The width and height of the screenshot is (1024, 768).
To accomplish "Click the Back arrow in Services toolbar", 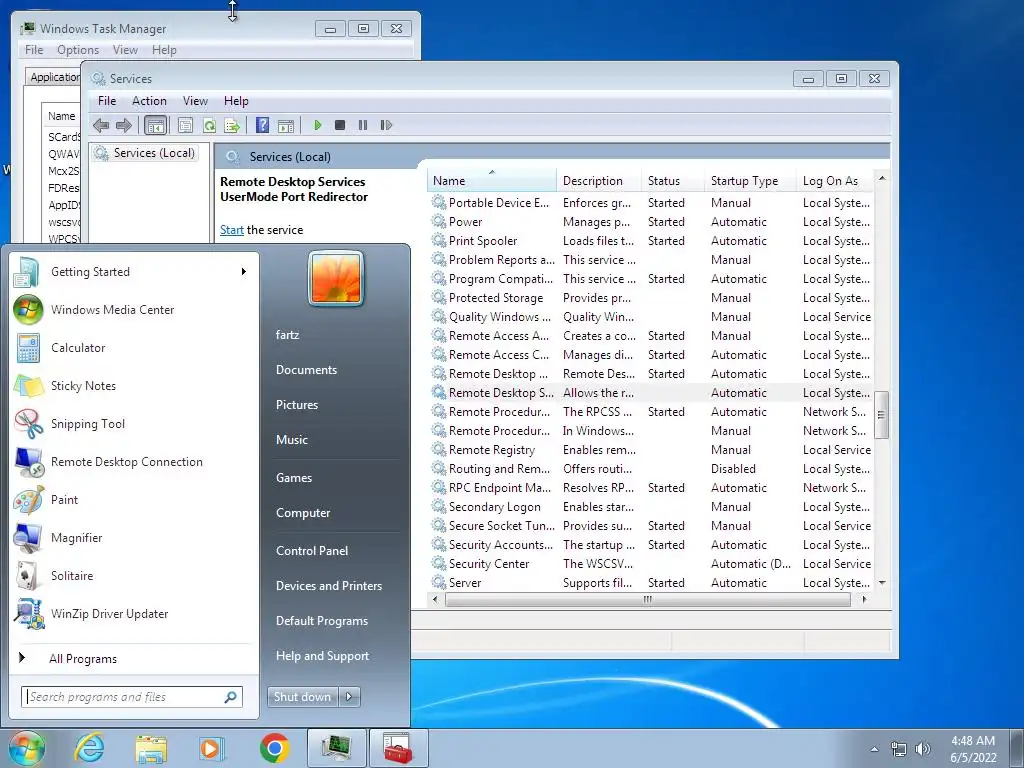I will tap(101, 125).
